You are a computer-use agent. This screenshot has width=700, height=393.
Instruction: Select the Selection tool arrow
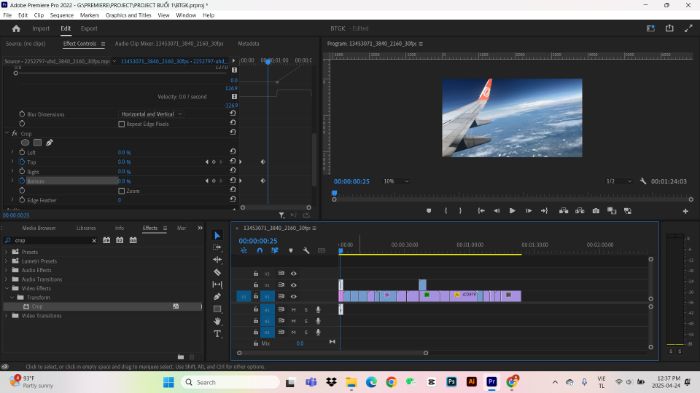(217, 235)
